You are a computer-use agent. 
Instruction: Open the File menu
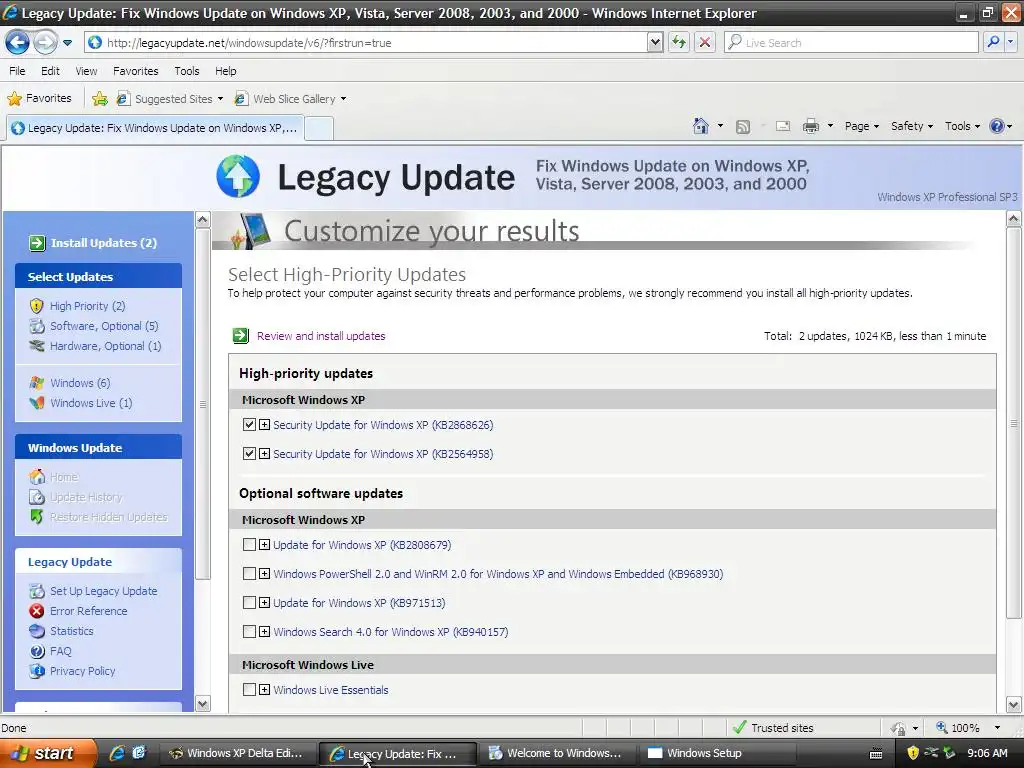(x=18, y=71)
